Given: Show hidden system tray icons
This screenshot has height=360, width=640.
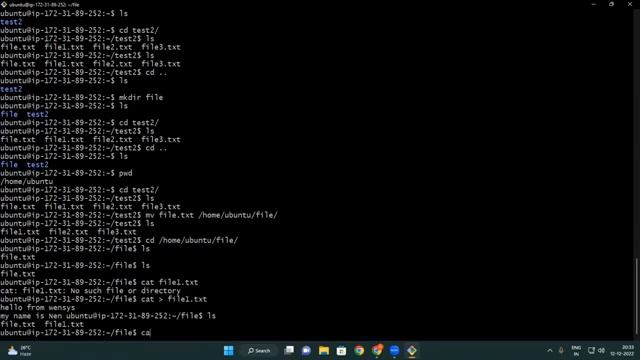Looking at the screenshot, I should click(550, 350).
